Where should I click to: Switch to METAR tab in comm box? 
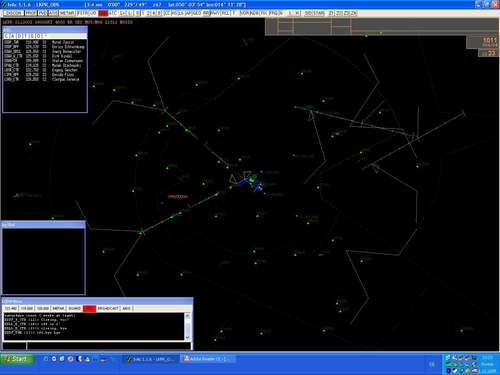(x=59, y=309)
